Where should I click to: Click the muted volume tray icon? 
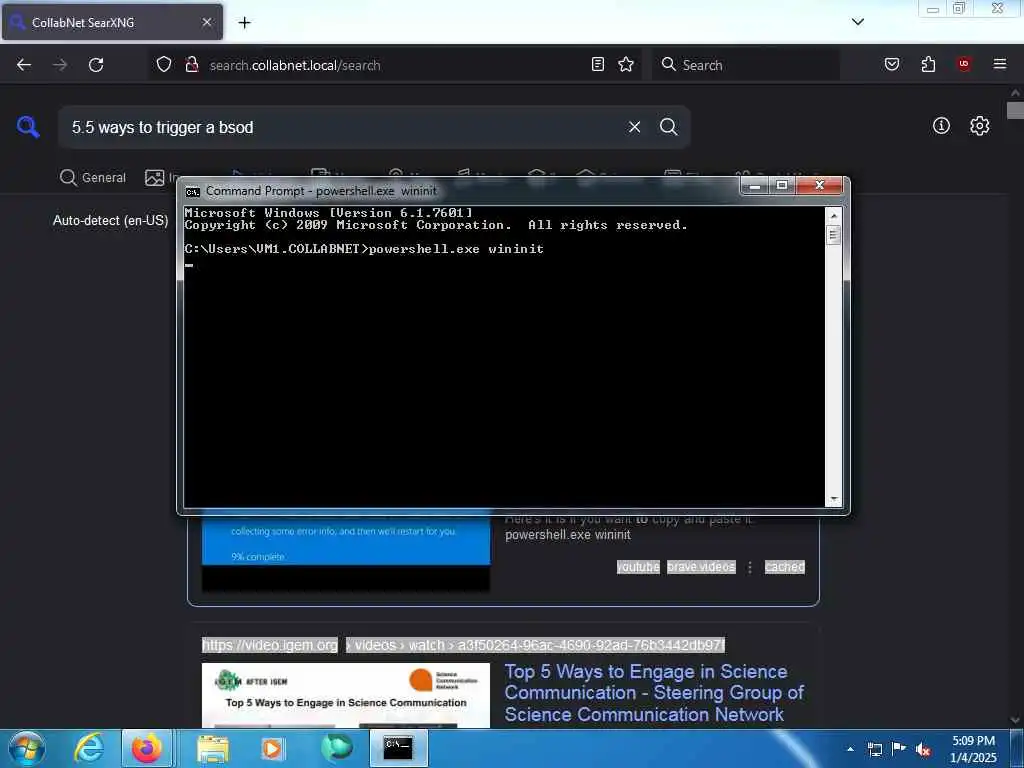click(923, 750)
